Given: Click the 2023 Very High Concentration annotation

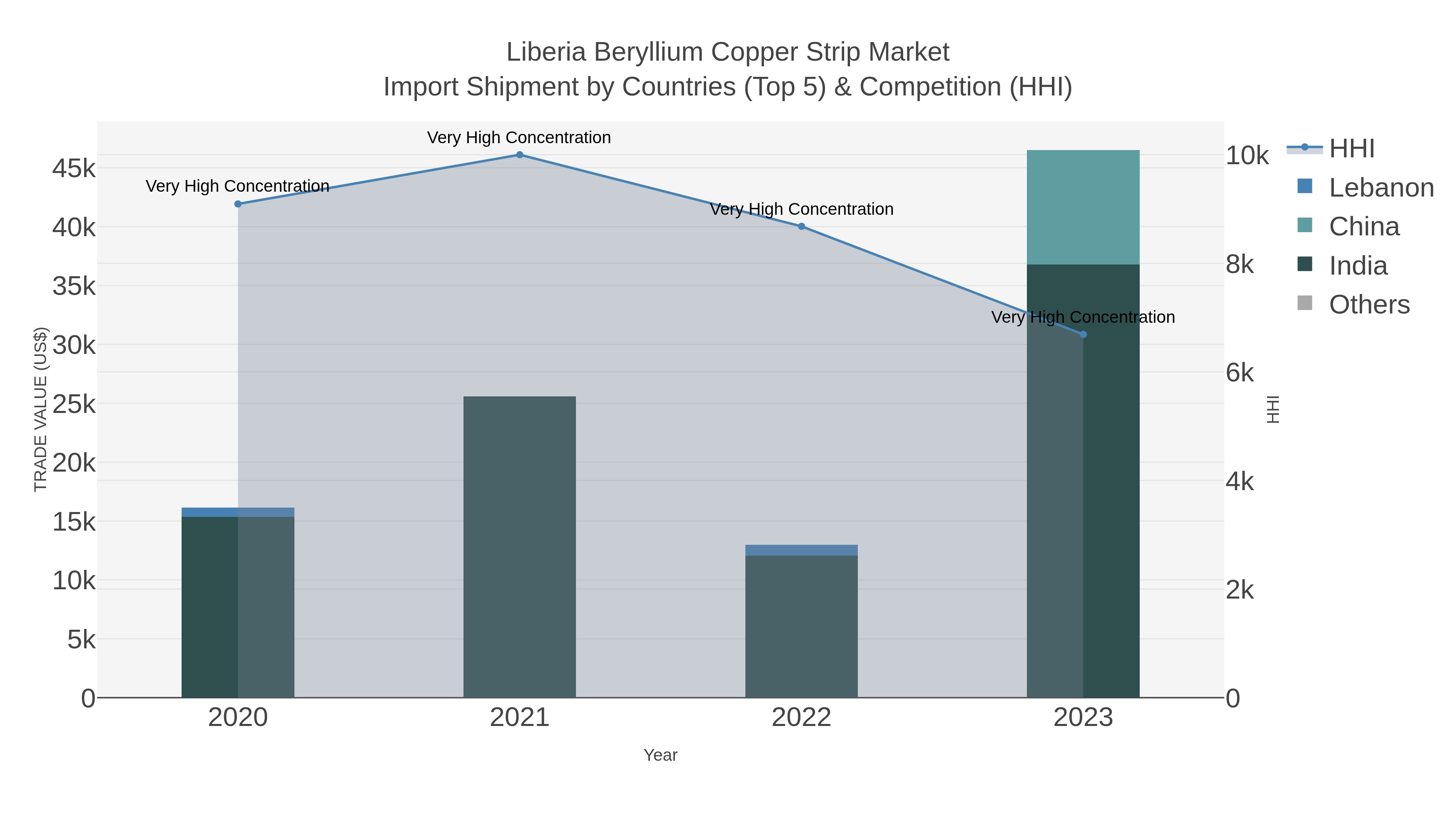Looking at the screenshot, I should click(1083, 317).
